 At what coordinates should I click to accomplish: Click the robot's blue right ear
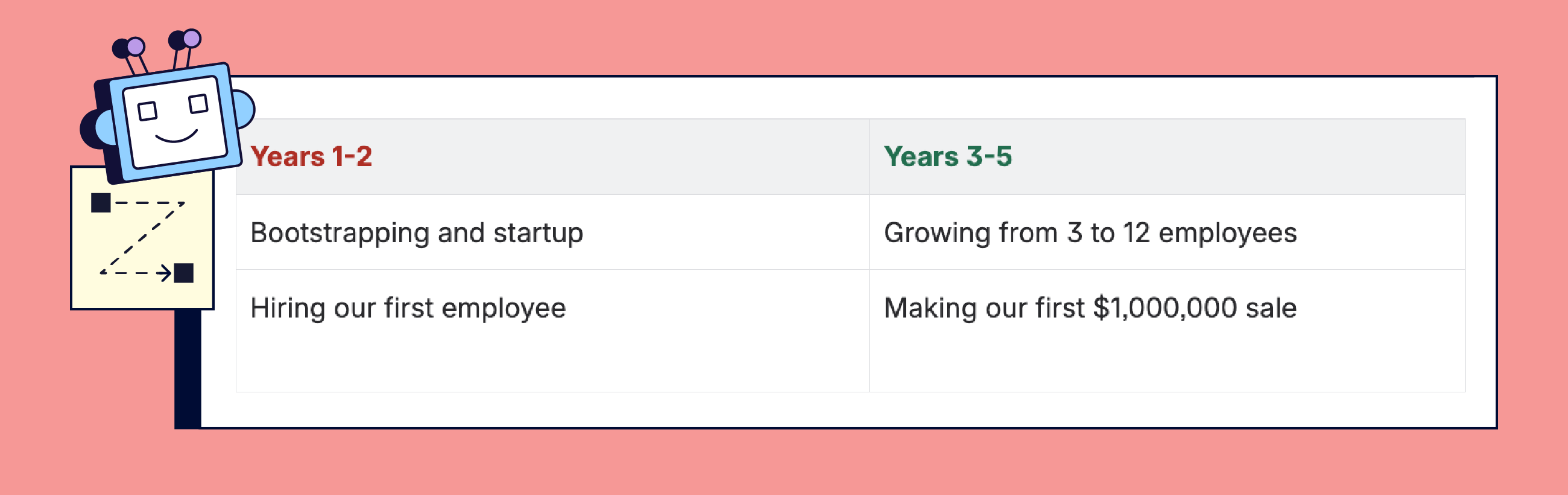pyautogui.click(x=245, y=109)
